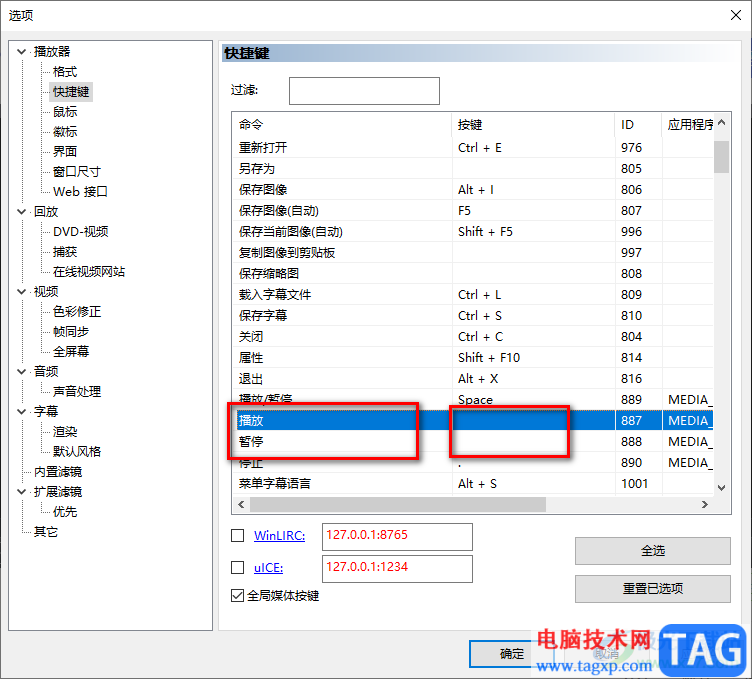
Task: Select the 保存图像 command row
Action: pyautogui.click(x=472, y=190)
